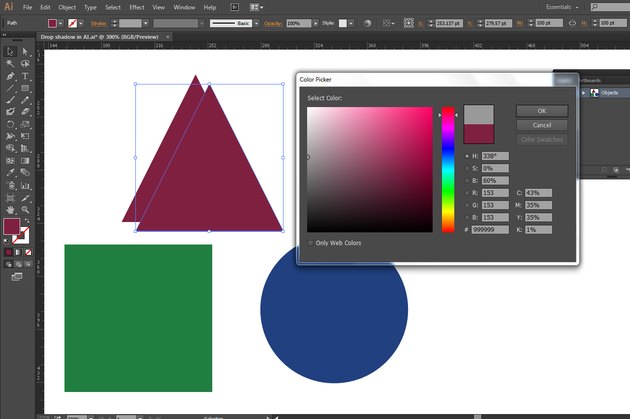Select the Artboard tool
Viewport: 630px width, 419px height.
(x=10, y=198)
